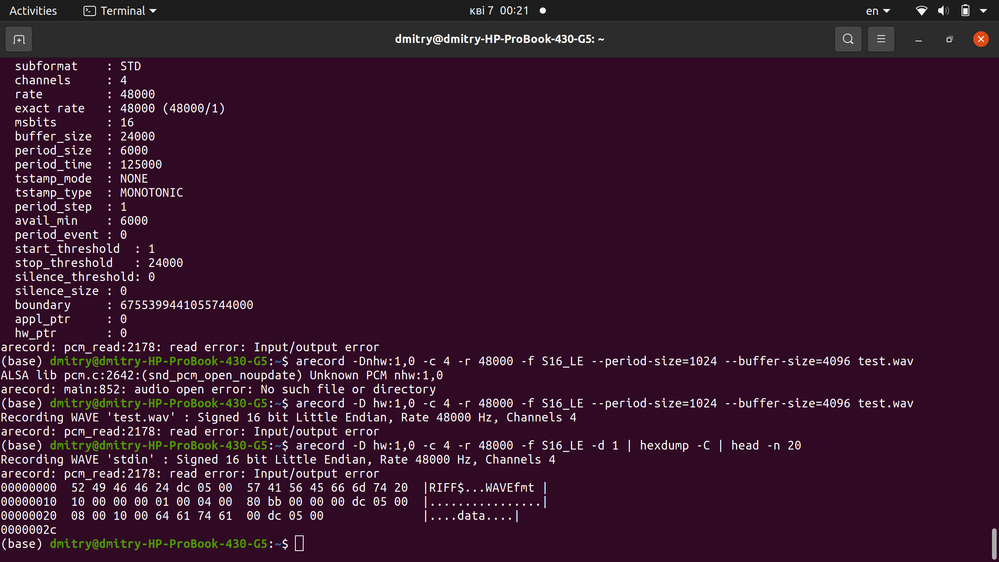The image size is (999, 562).
Task: Click the 'Unknown PCM nhw:1,0' error line
Action: point(222,375)
